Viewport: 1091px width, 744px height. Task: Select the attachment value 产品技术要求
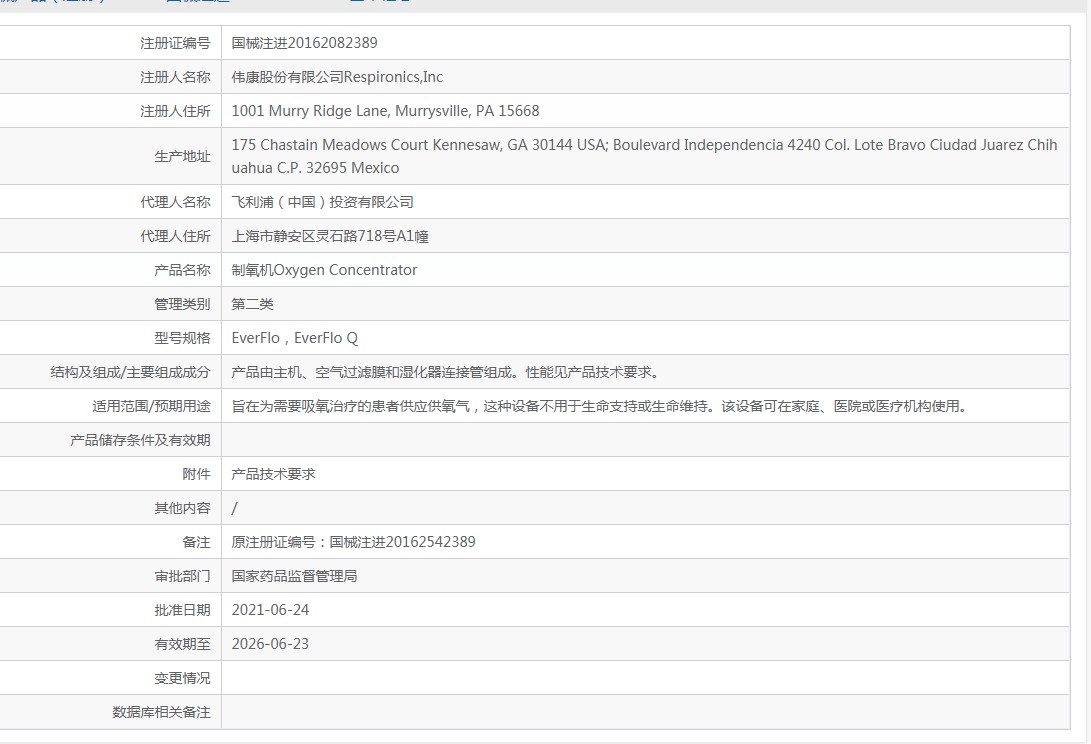273,475
